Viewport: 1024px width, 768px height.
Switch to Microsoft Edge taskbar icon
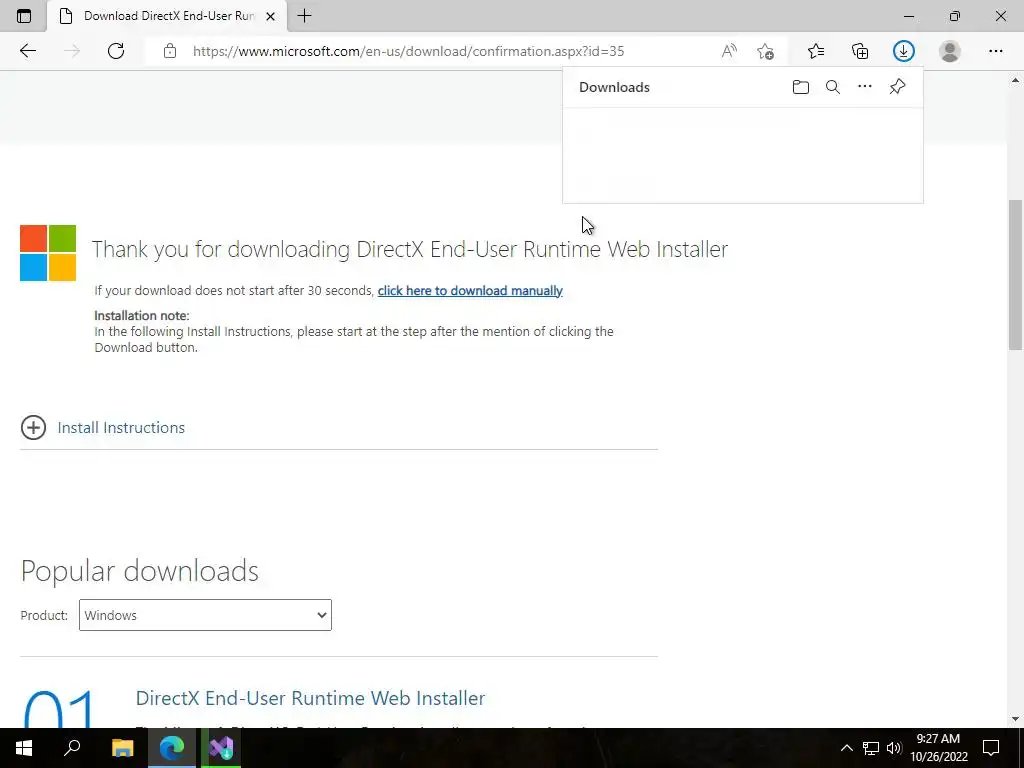[x=172, y=748]
